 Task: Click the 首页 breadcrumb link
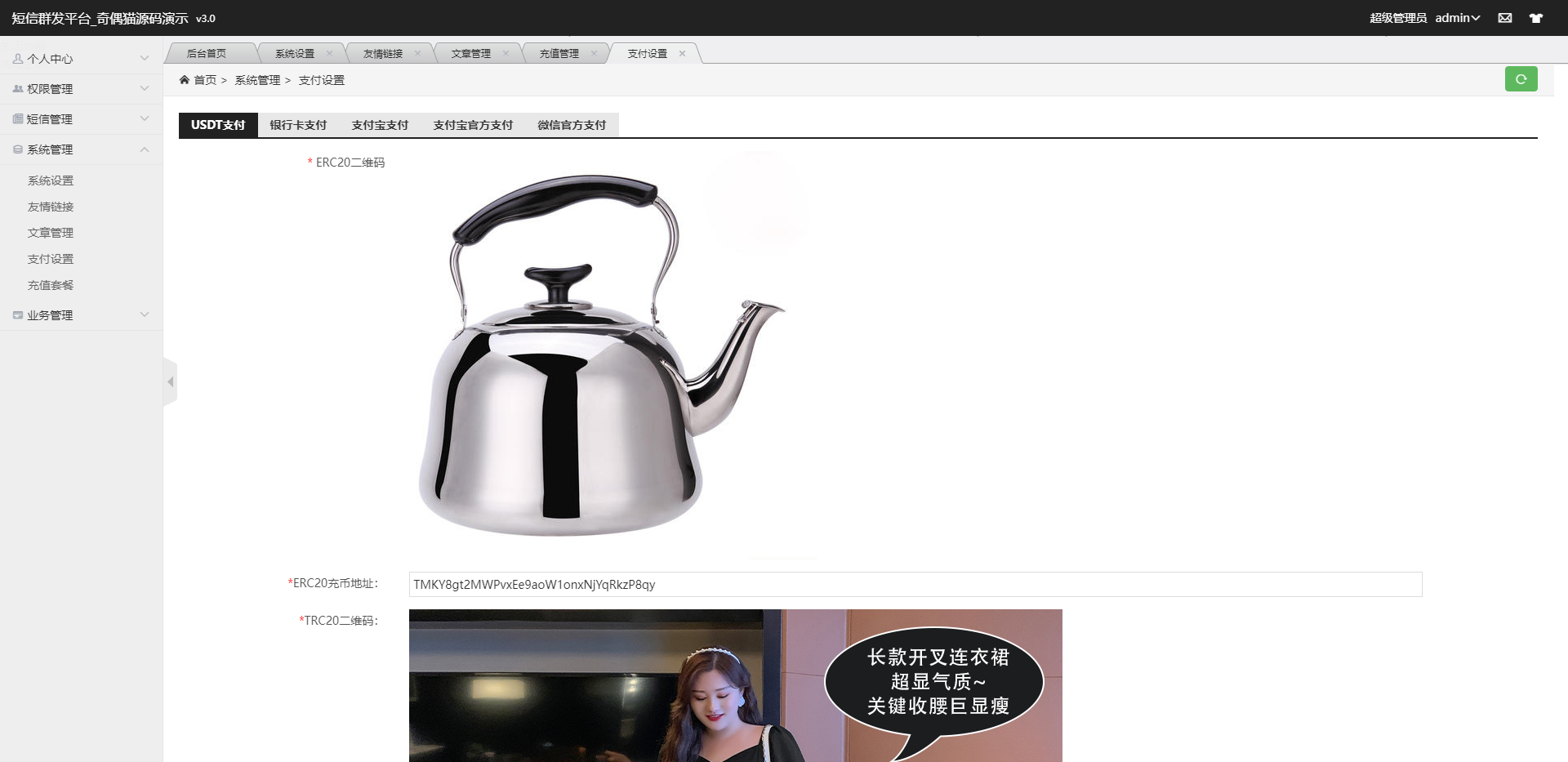(x=205, y=80)
